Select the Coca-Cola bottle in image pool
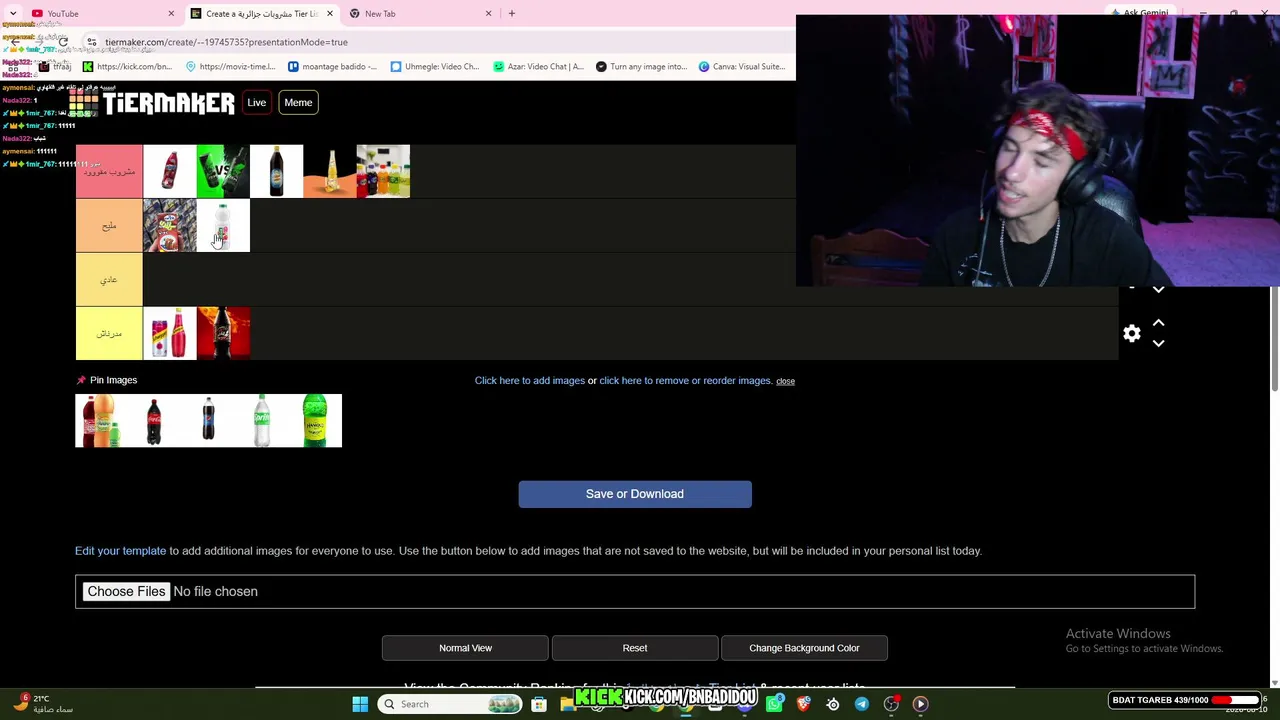The height and width of the screenshot is (720, 1280). 155,421
